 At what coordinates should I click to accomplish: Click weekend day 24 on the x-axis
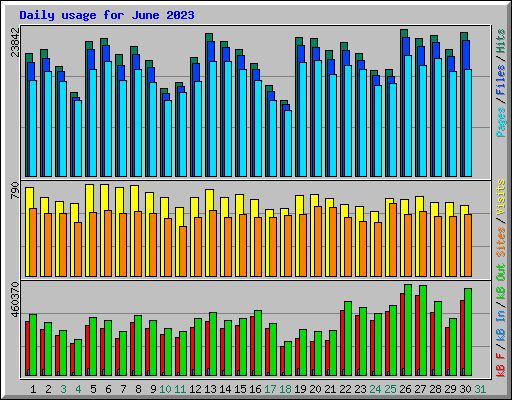(375, 389)
